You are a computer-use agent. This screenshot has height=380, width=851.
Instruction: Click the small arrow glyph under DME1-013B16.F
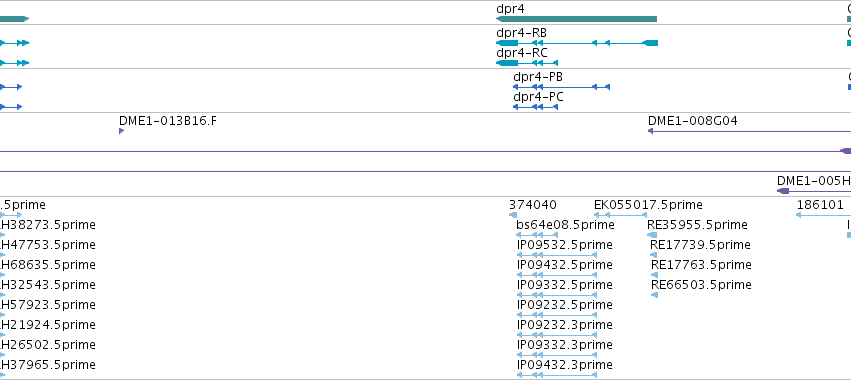pos(122,131)
